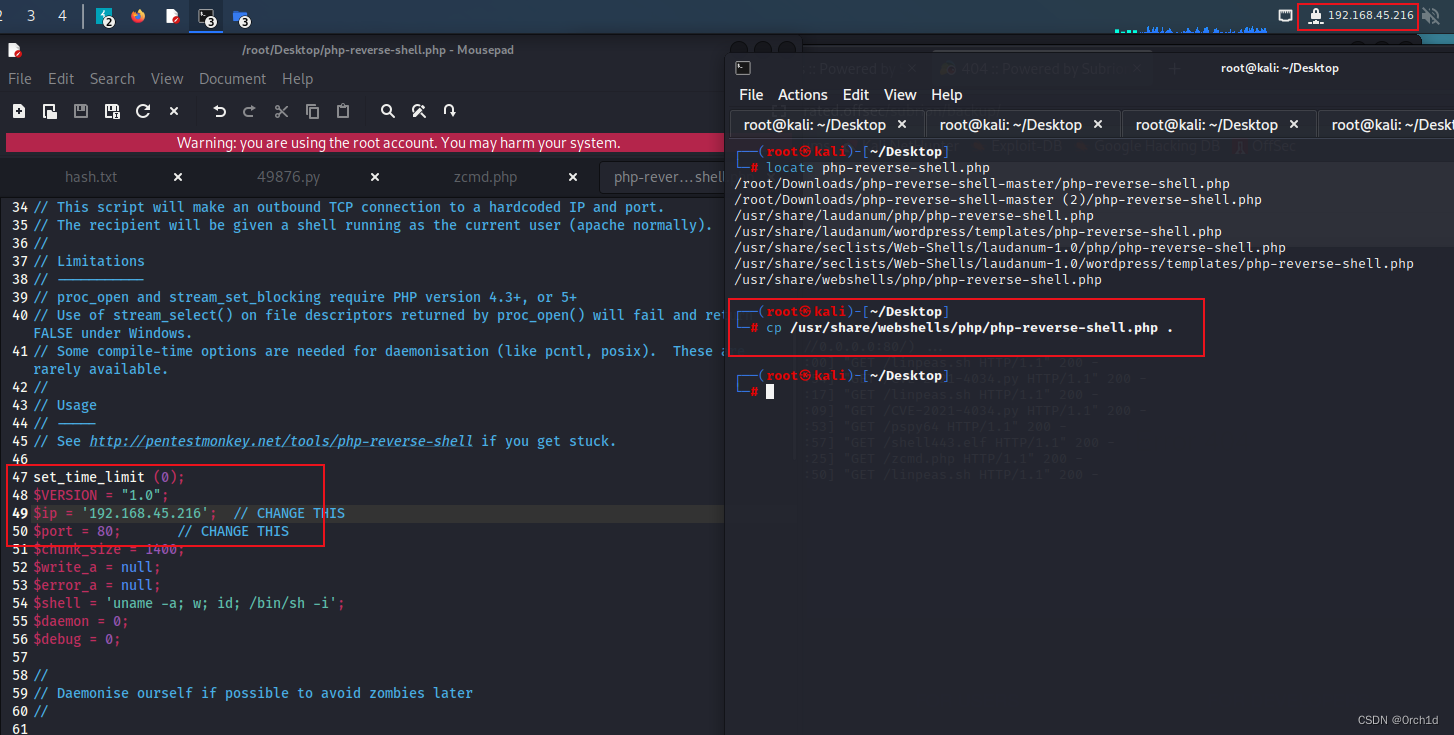Undo the last edit in Mousepad

[220, 111]
